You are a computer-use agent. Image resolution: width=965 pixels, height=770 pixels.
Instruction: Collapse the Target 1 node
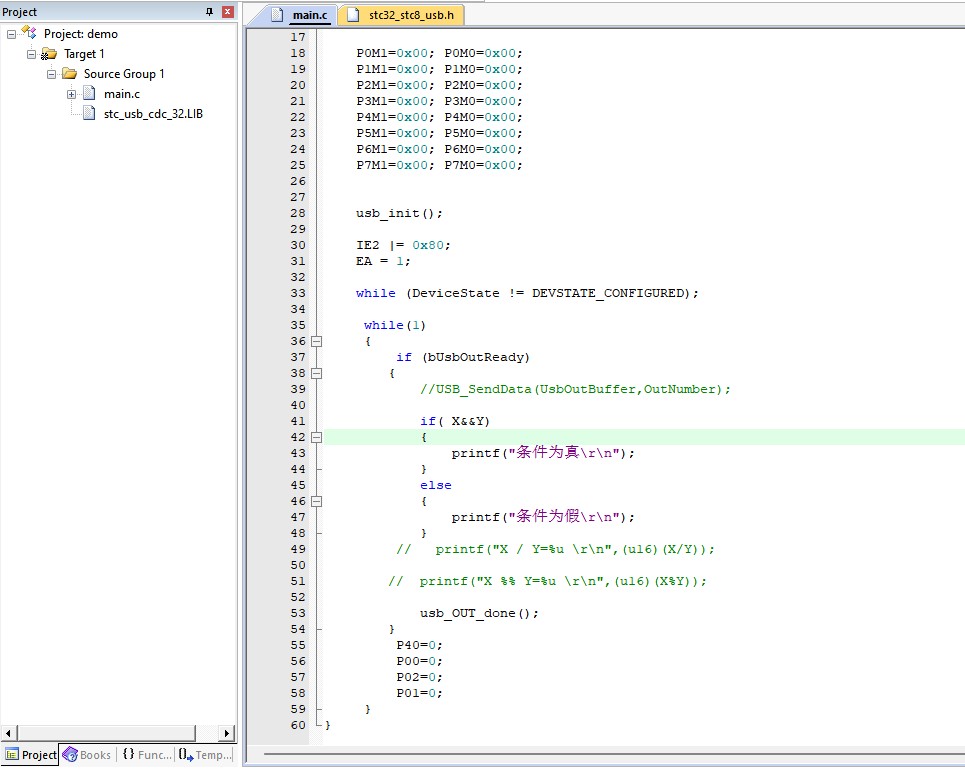click(31, 54)
